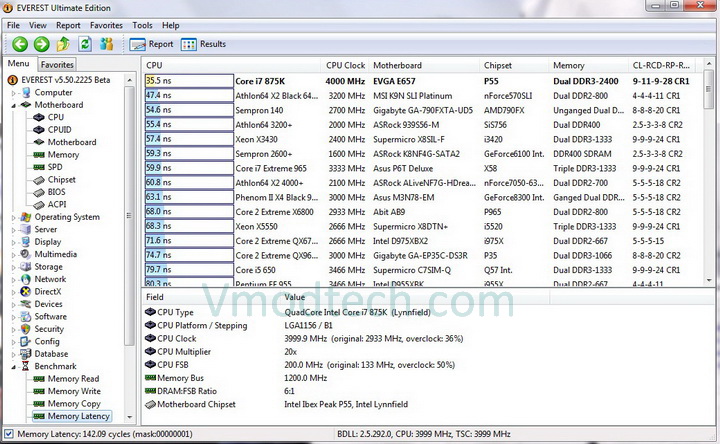720x444 pixels.
Task: Click the results list scroll down arrow
Action: [709, 280]
